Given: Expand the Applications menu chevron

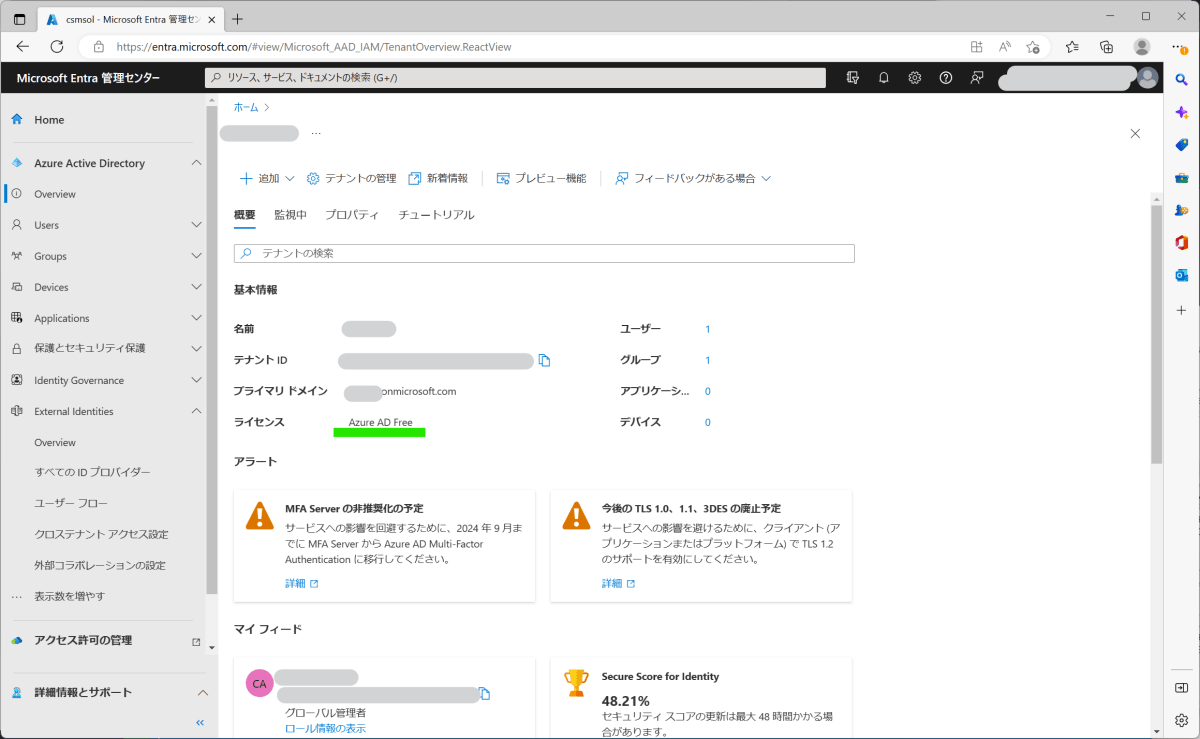Looking at the screenshot, I should pos(196,318).
